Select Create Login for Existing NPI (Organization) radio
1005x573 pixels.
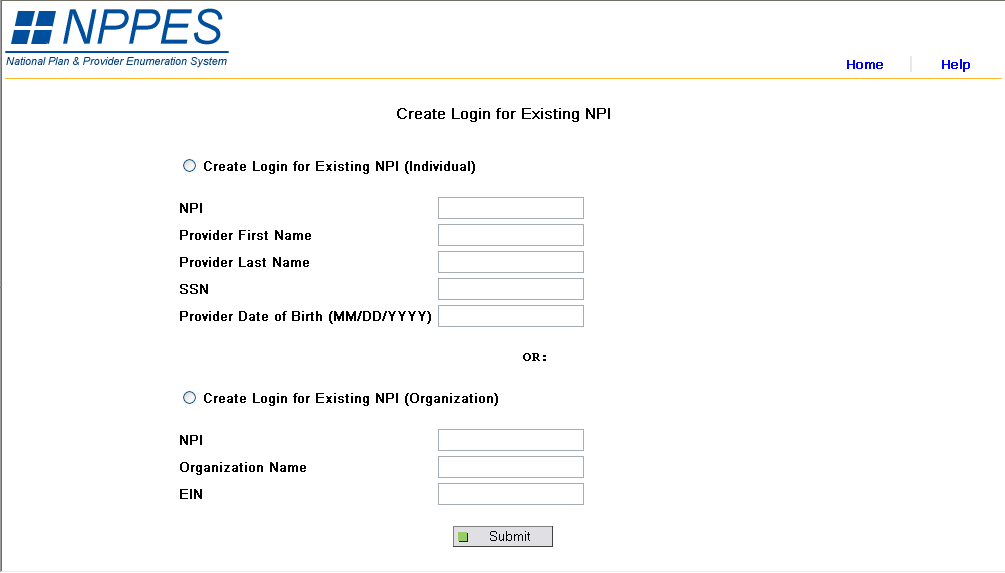click(189, 398)
